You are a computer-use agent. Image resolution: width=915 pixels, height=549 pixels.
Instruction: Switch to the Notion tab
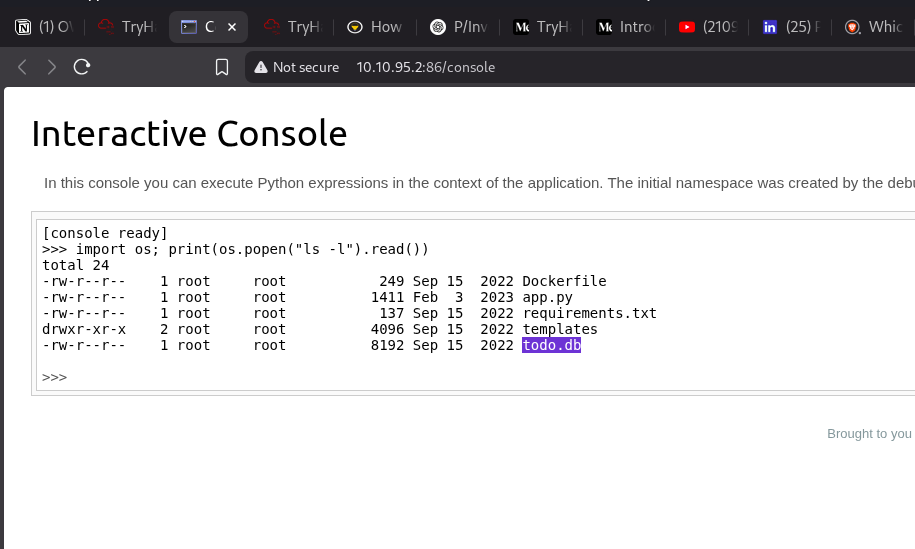(x=47, y=27)
